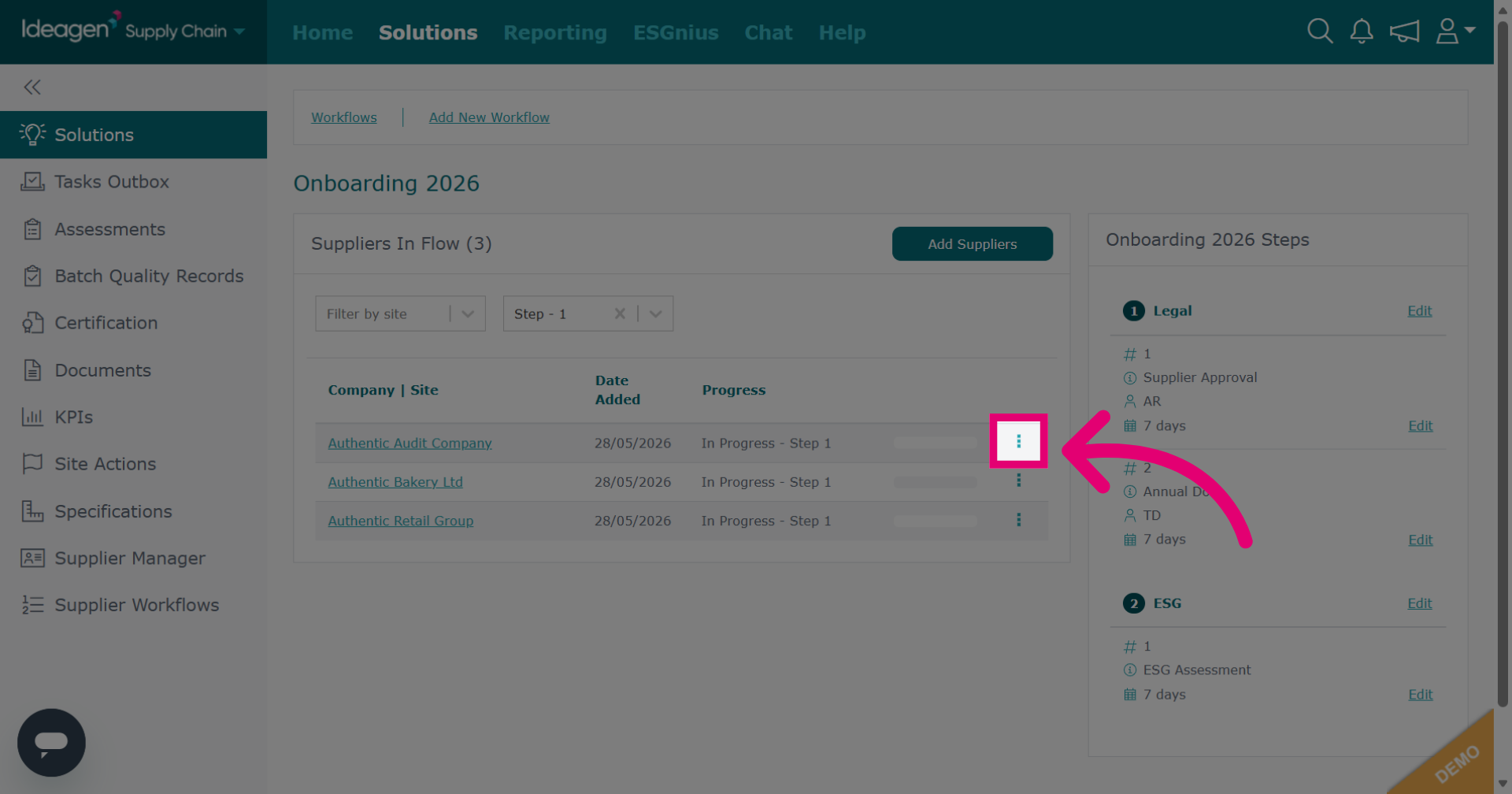Click the Company | Site column header
Screen dimensions: 1512x794
383,390
